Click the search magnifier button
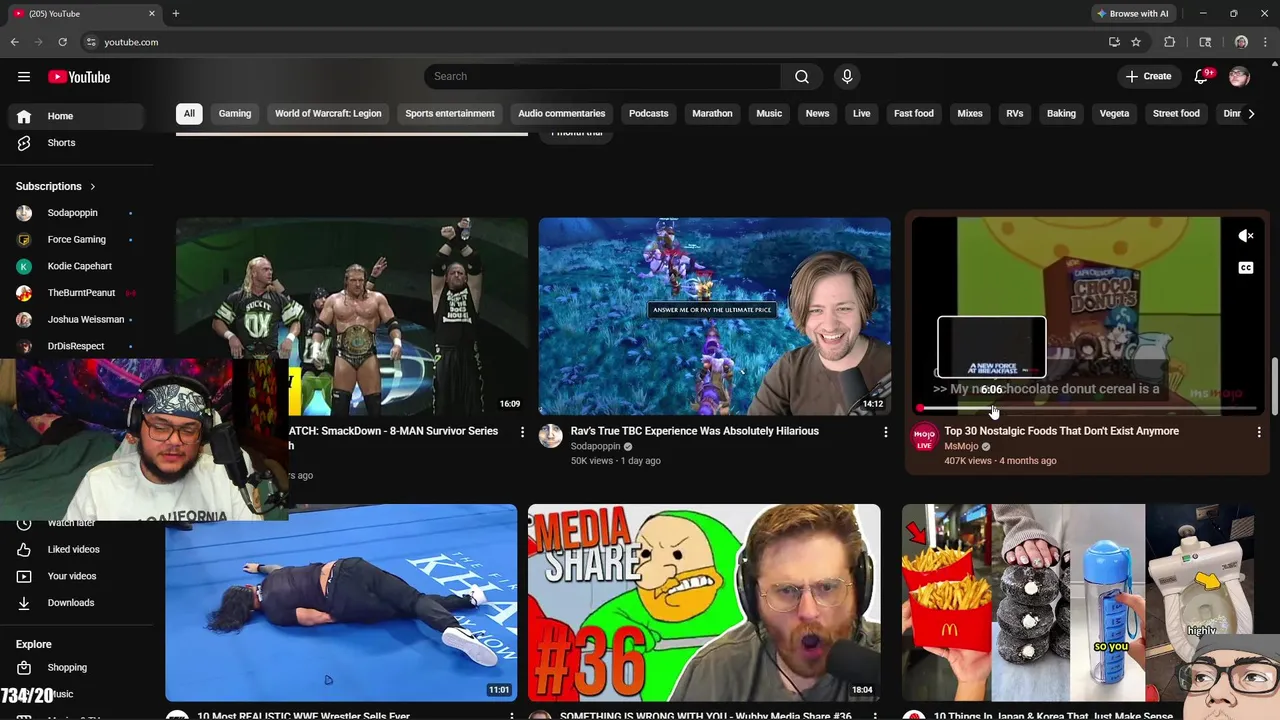The height and width of the screenshot is (720, 1280). pos(802,77)
